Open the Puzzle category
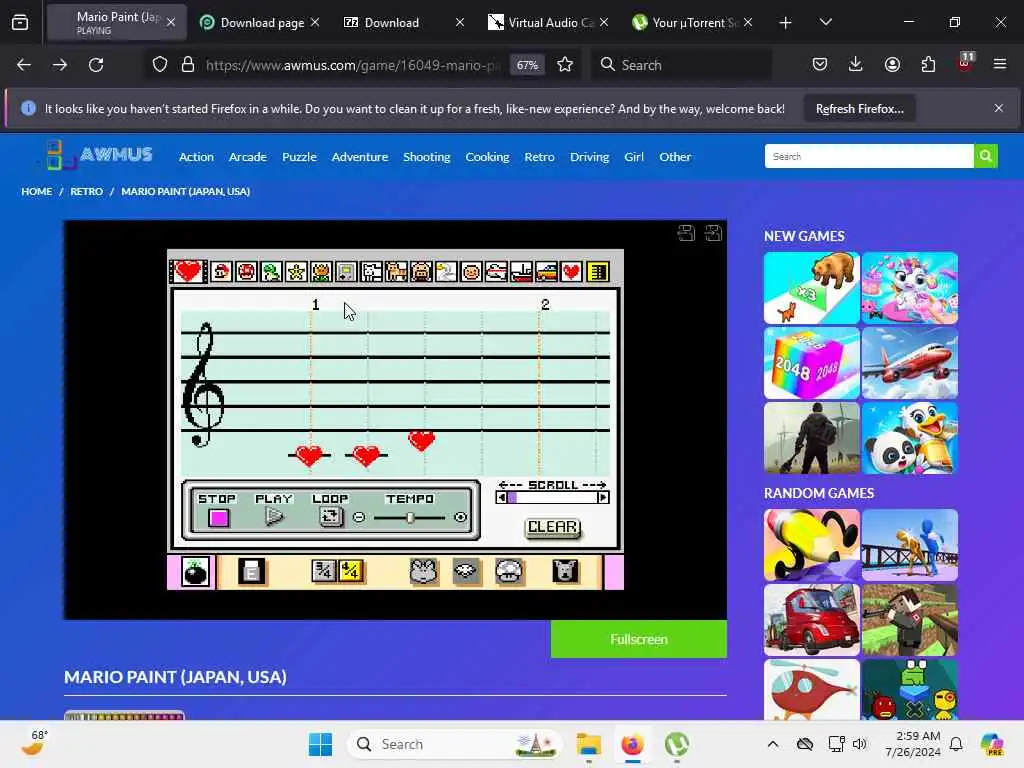The height and width of the screenshot is (768, 1024). pos(299,157)
